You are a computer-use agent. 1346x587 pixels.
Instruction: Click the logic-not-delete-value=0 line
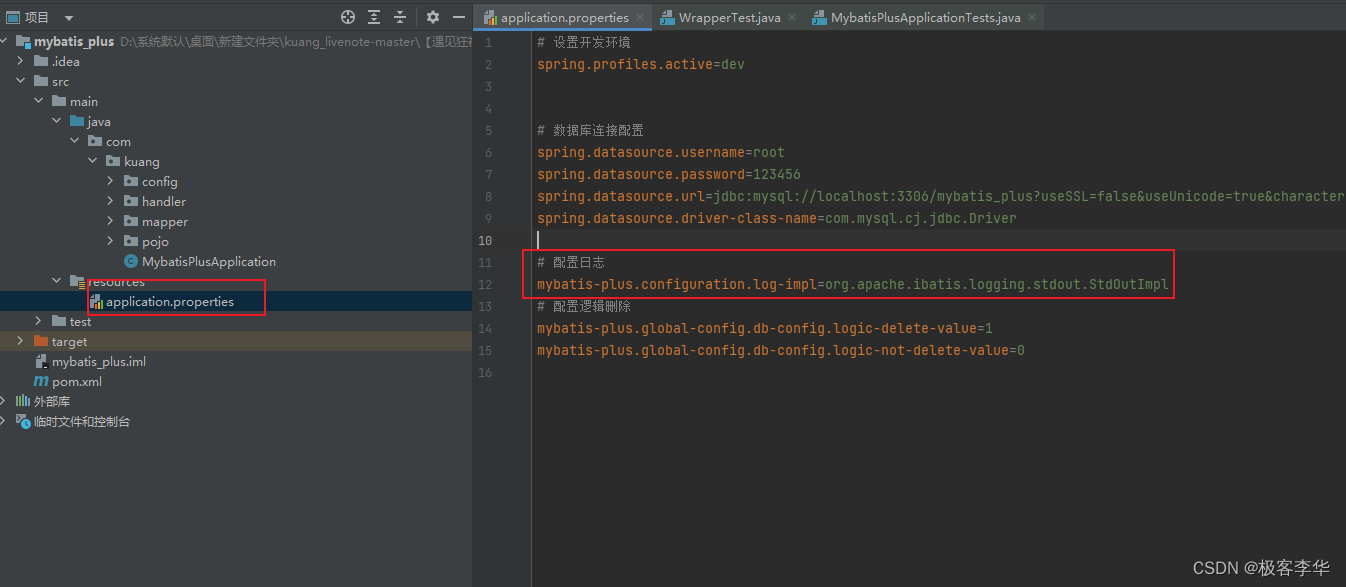coord(781,350)
